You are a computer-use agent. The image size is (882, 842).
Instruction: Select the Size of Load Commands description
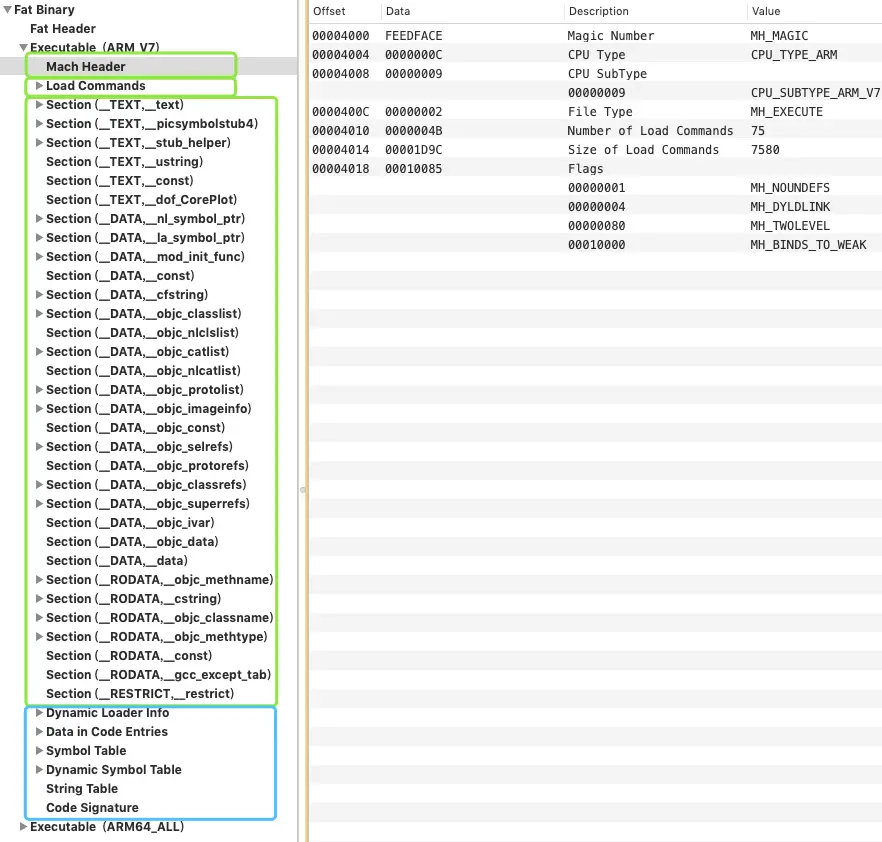pos(643,150)
